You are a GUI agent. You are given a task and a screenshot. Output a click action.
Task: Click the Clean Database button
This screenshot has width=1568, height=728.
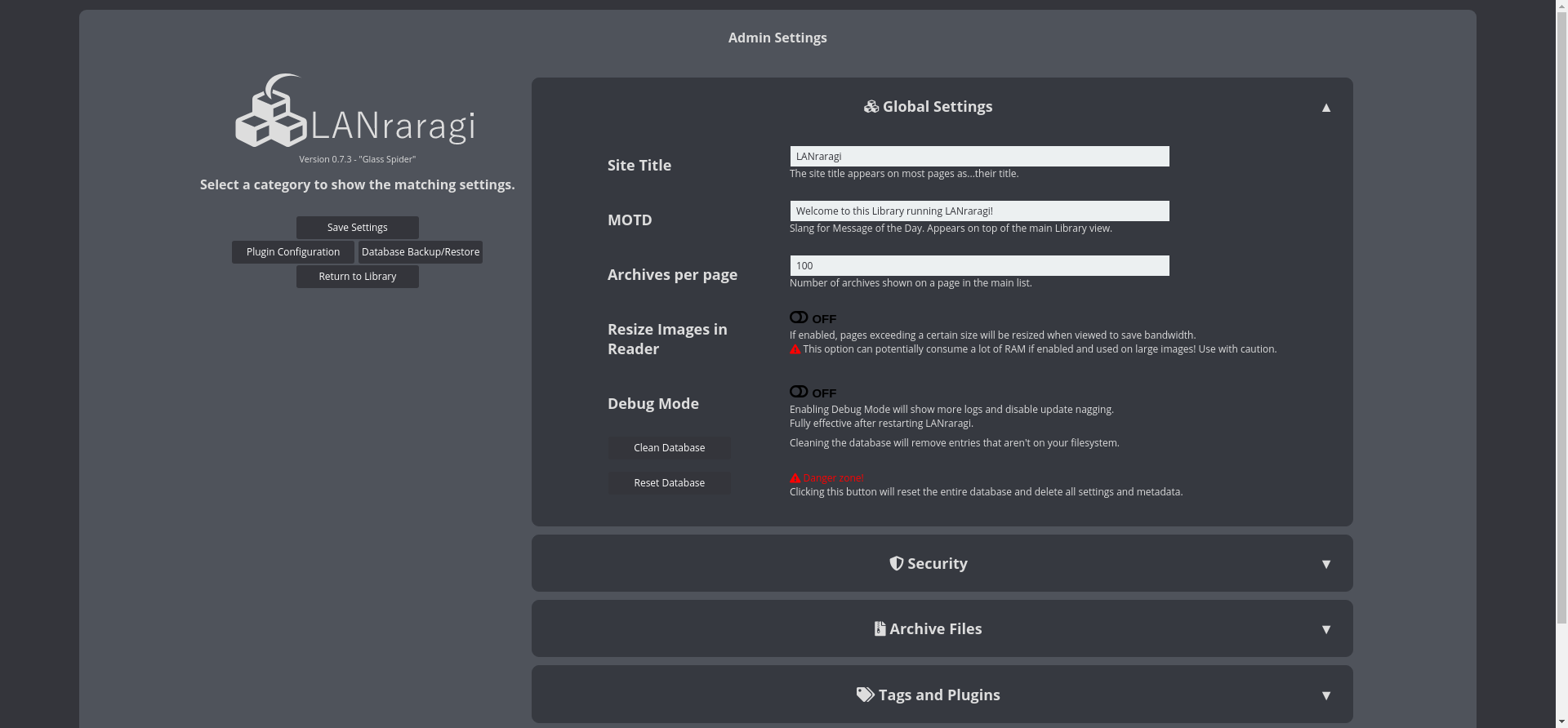coord(670,448)
